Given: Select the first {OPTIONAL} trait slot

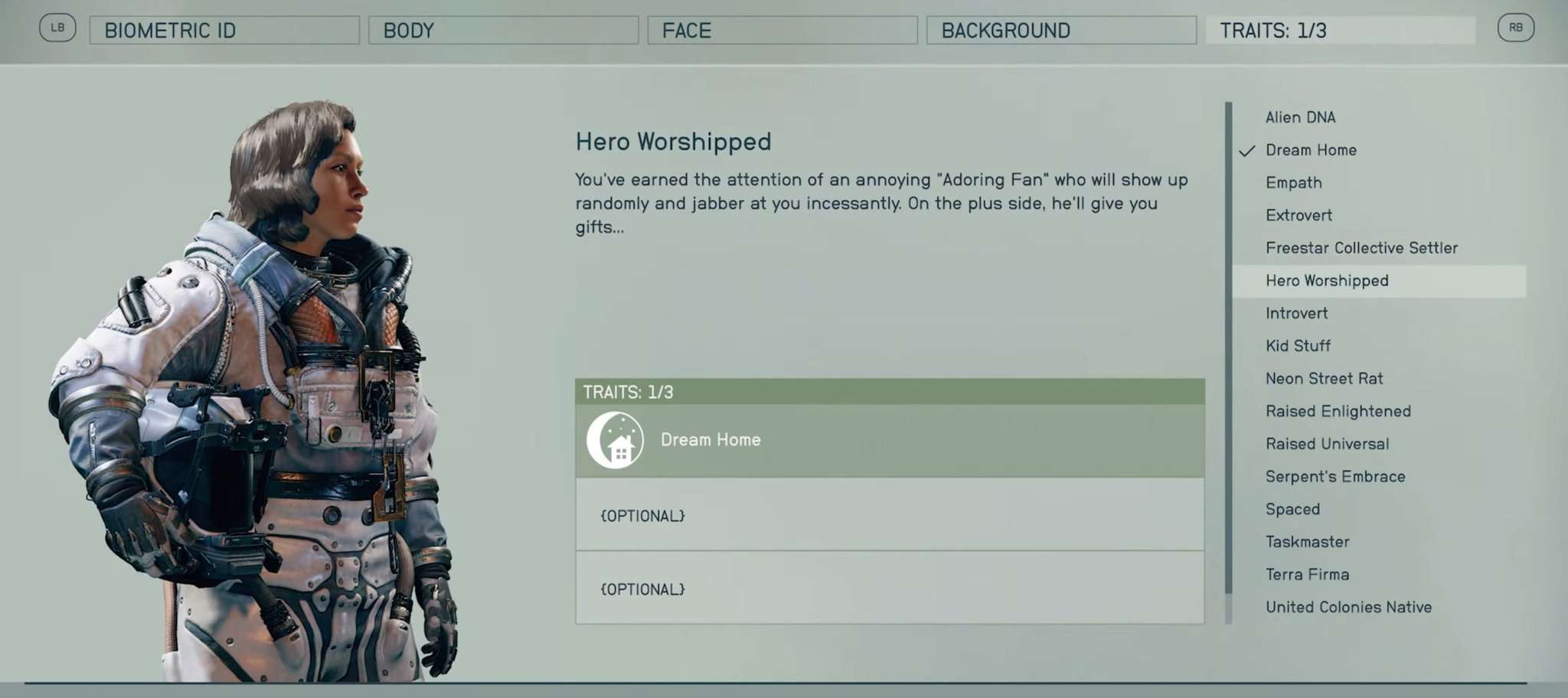Looking at the screenshot, I should tap(890, 515).
